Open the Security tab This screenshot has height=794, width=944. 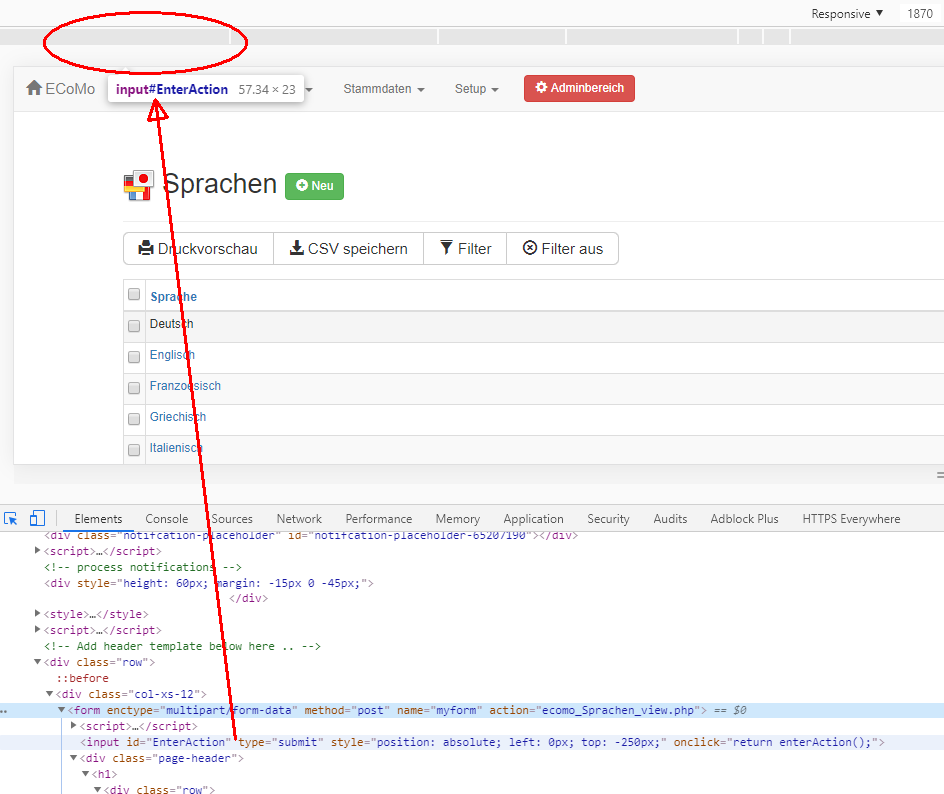tap(608, 519)
